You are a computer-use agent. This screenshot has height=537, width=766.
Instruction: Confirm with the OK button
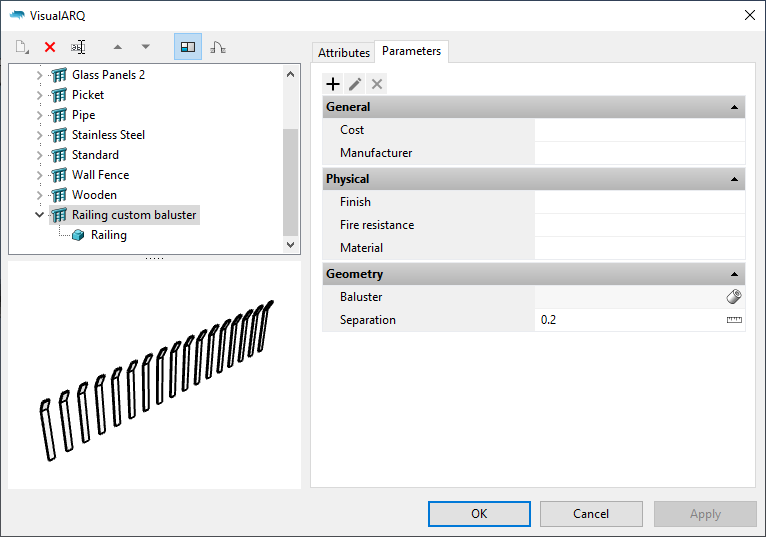(479, 514)
